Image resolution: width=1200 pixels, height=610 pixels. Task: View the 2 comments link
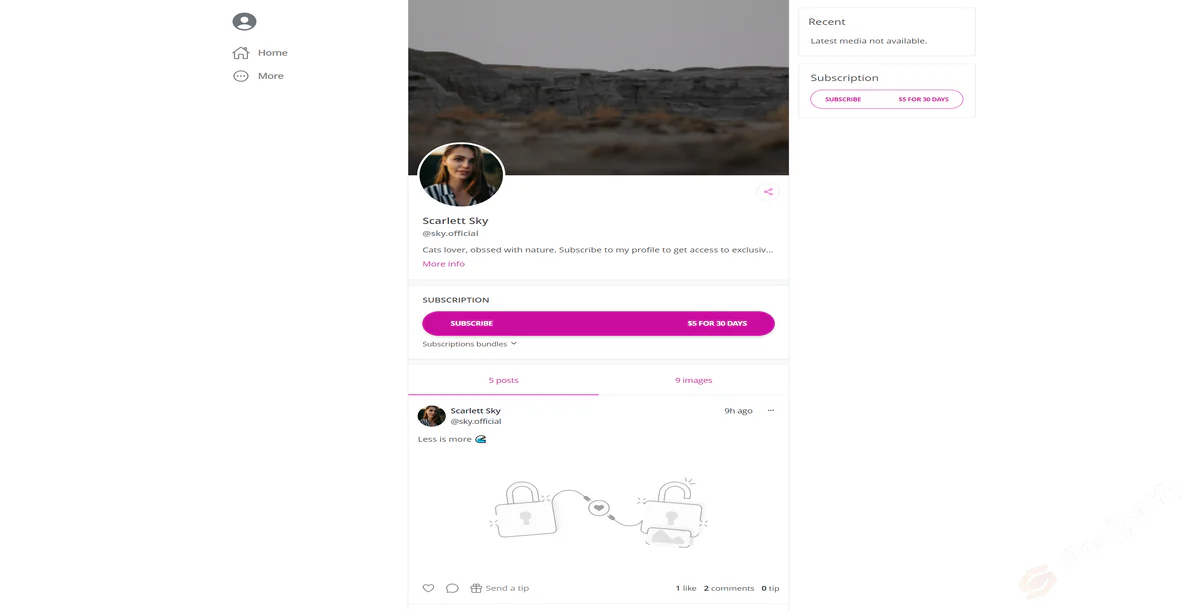pos(729,588)
